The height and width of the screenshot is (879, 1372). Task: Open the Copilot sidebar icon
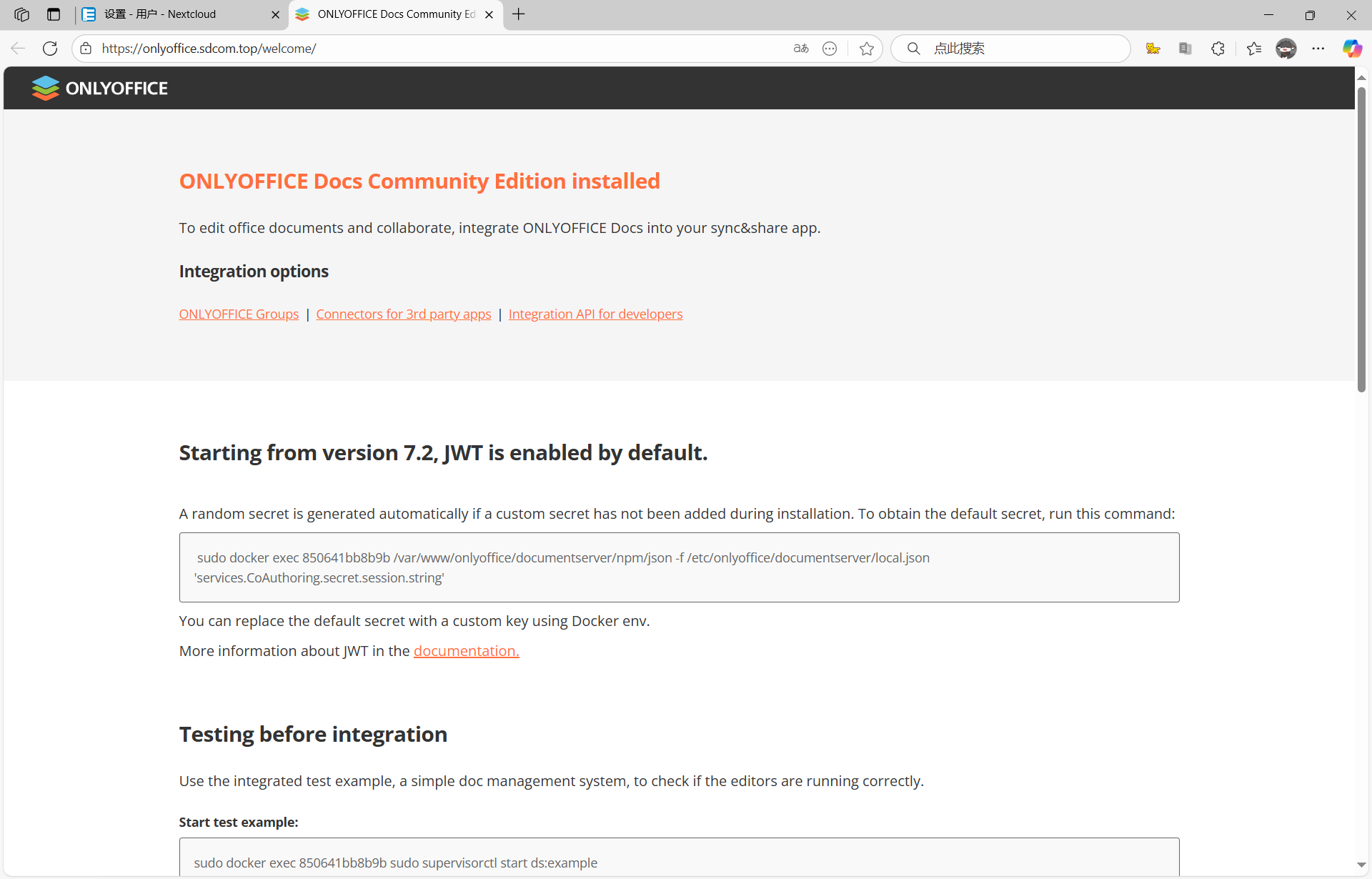(1351, 49)
